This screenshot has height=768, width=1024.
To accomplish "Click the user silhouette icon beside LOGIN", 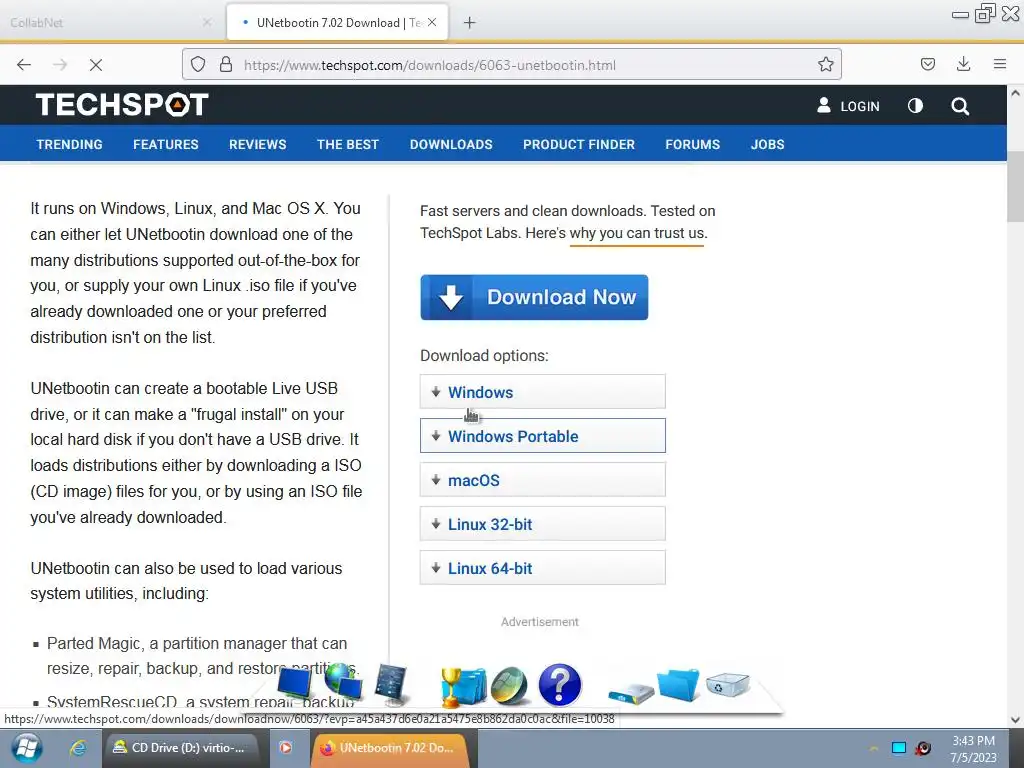I will (x=824, y=105).
